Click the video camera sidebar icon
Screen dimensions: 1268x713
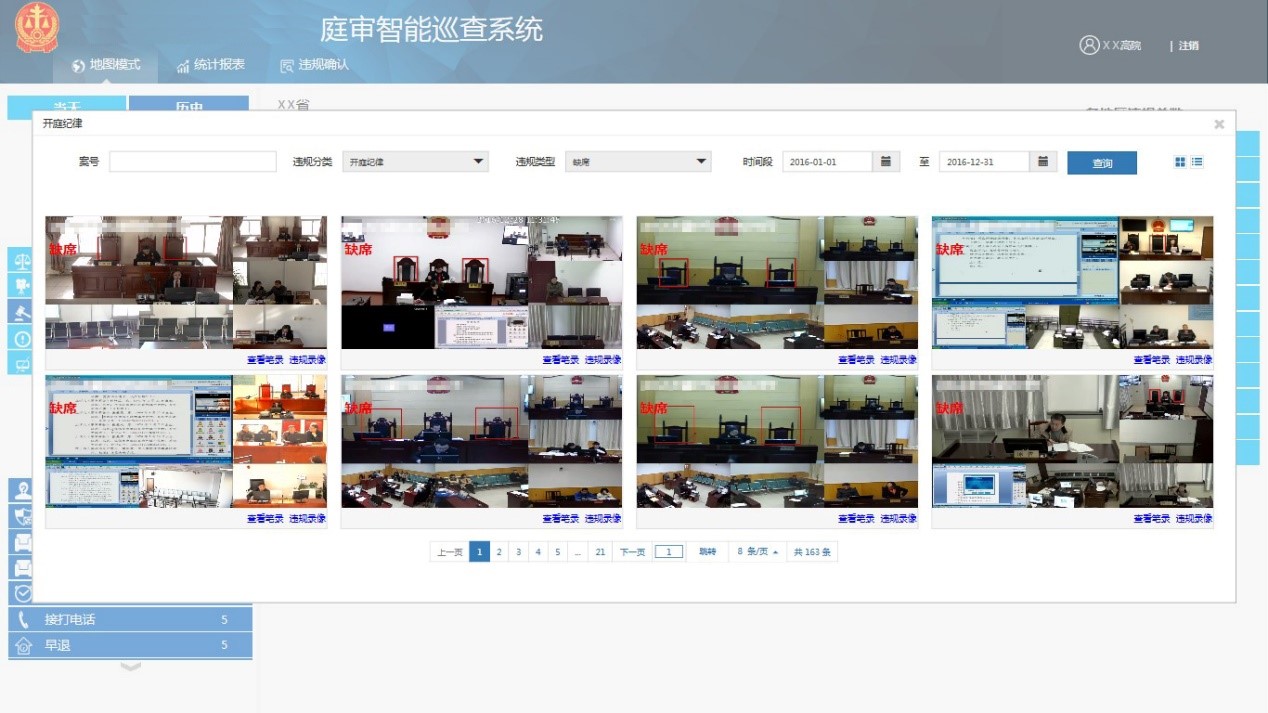19,286
